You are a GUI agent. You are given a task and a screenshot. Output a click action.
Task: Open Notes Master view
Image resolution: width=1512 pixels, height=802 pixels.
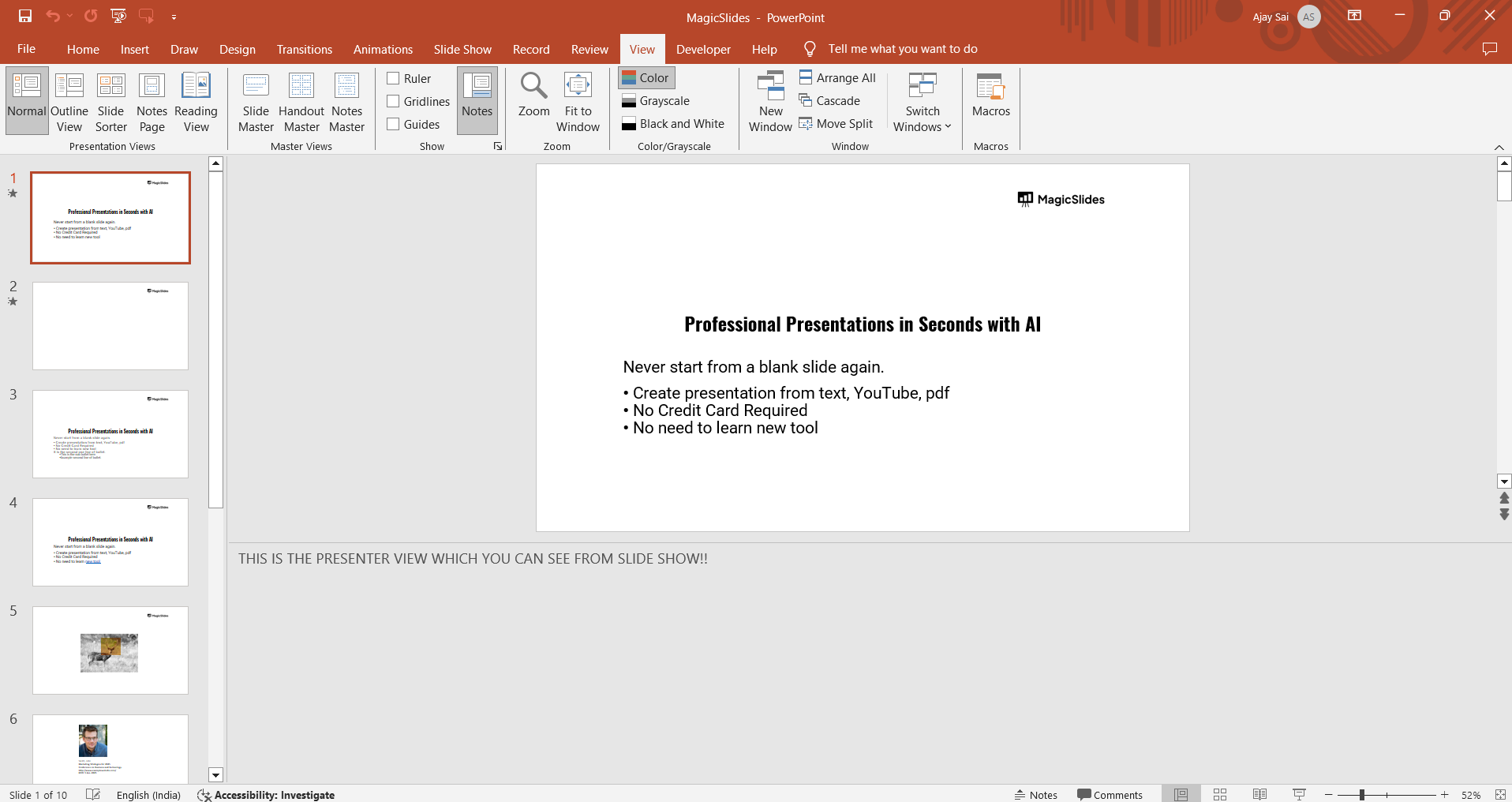[347, 100]
